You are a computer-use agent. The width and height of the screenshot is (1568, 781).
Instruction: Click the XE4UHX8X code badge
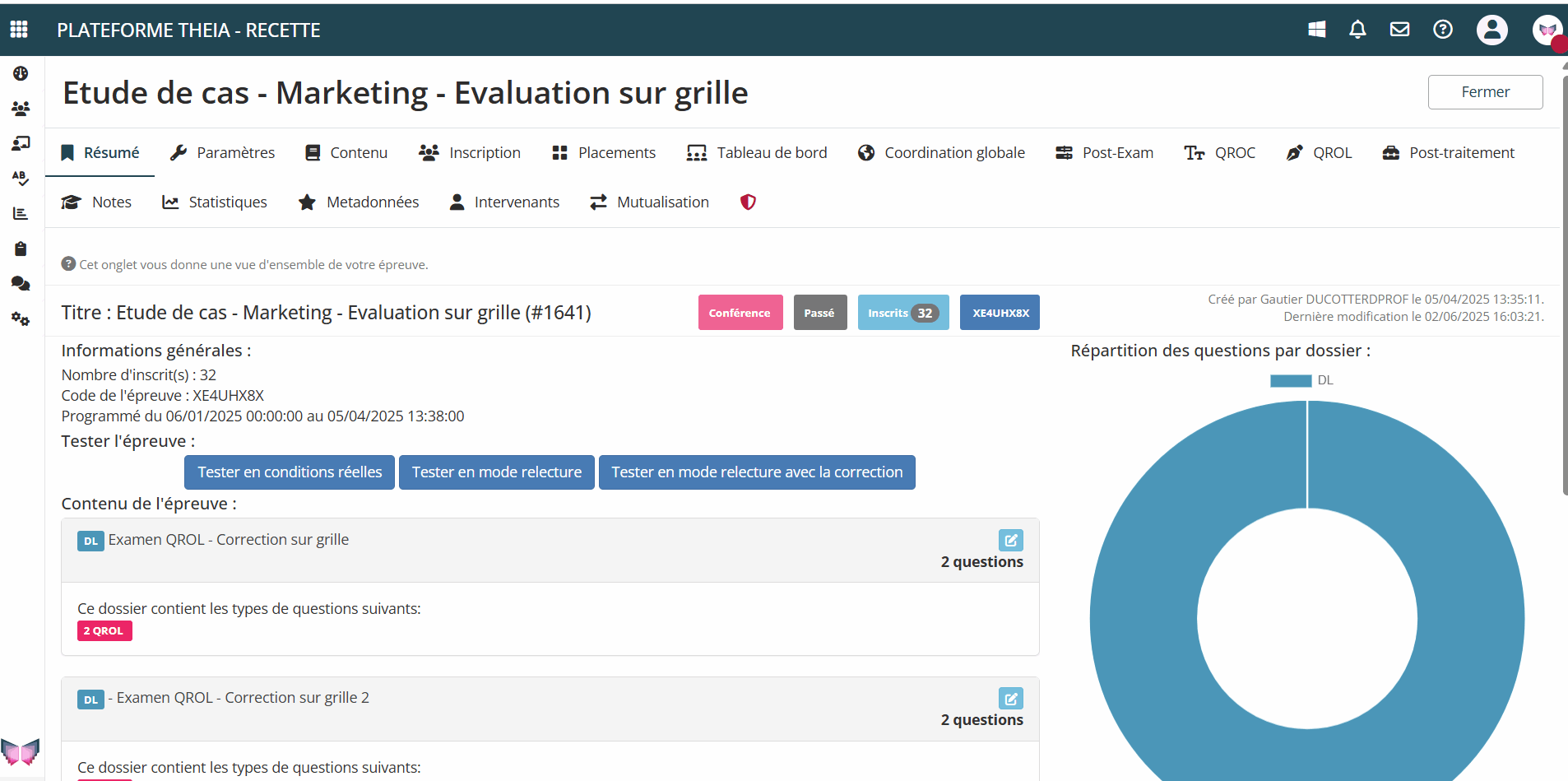1000,313
